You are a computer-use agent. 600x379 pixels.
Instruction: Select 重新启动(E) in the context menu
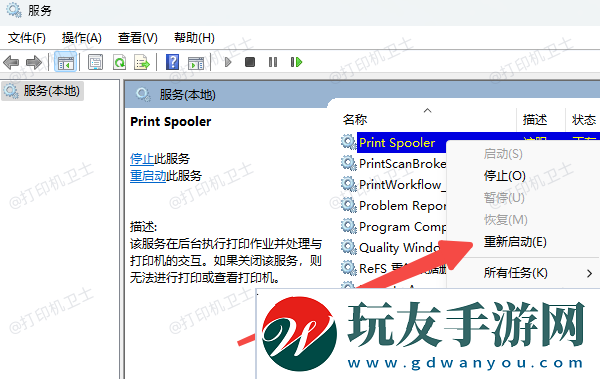[515, 242]
